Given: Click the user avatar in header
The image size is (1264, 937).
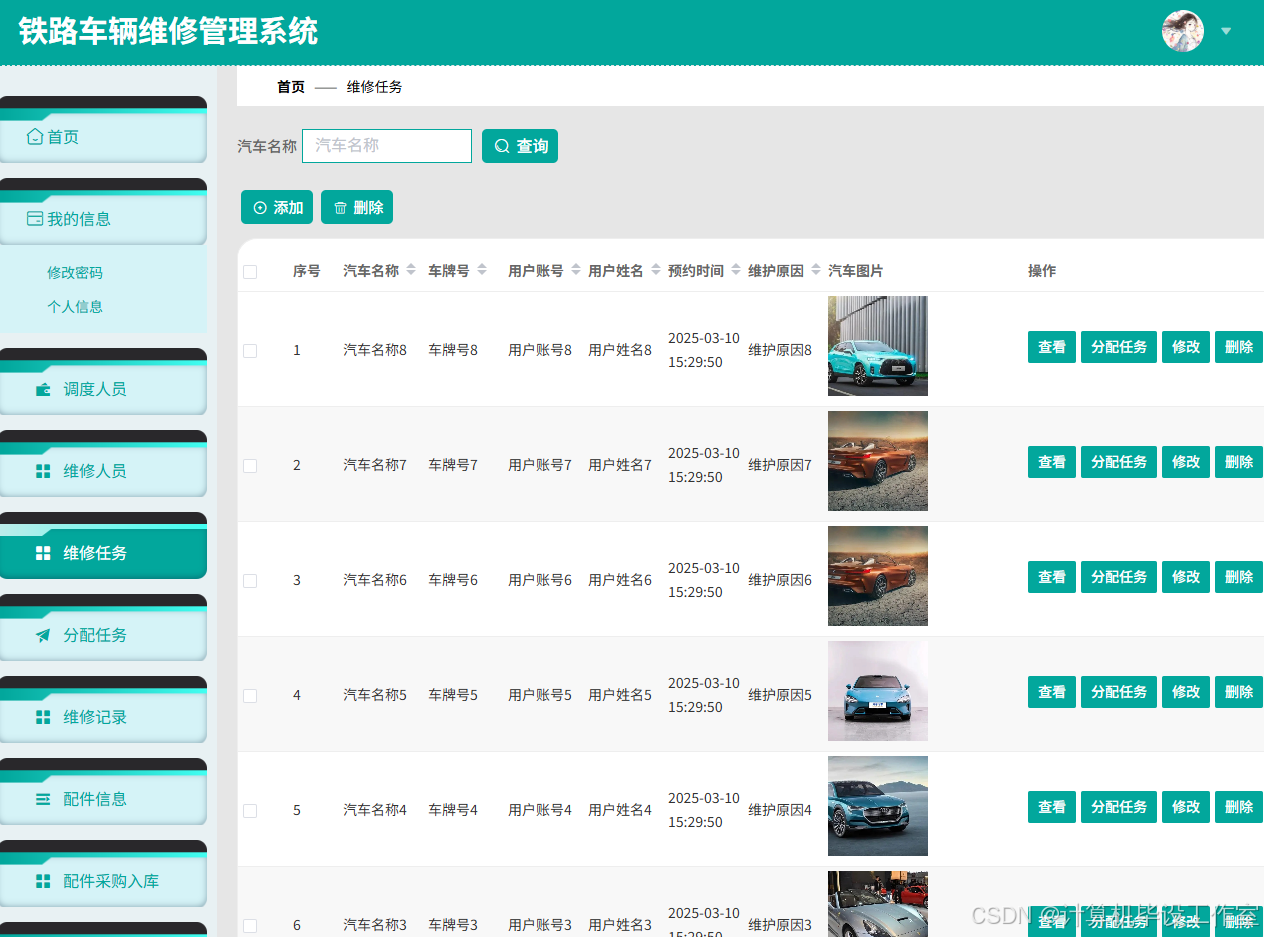Looking at the screenshot, I should point(1182,31).
